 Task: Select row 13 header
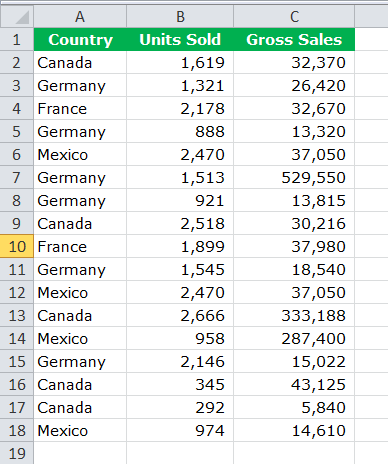17,315
